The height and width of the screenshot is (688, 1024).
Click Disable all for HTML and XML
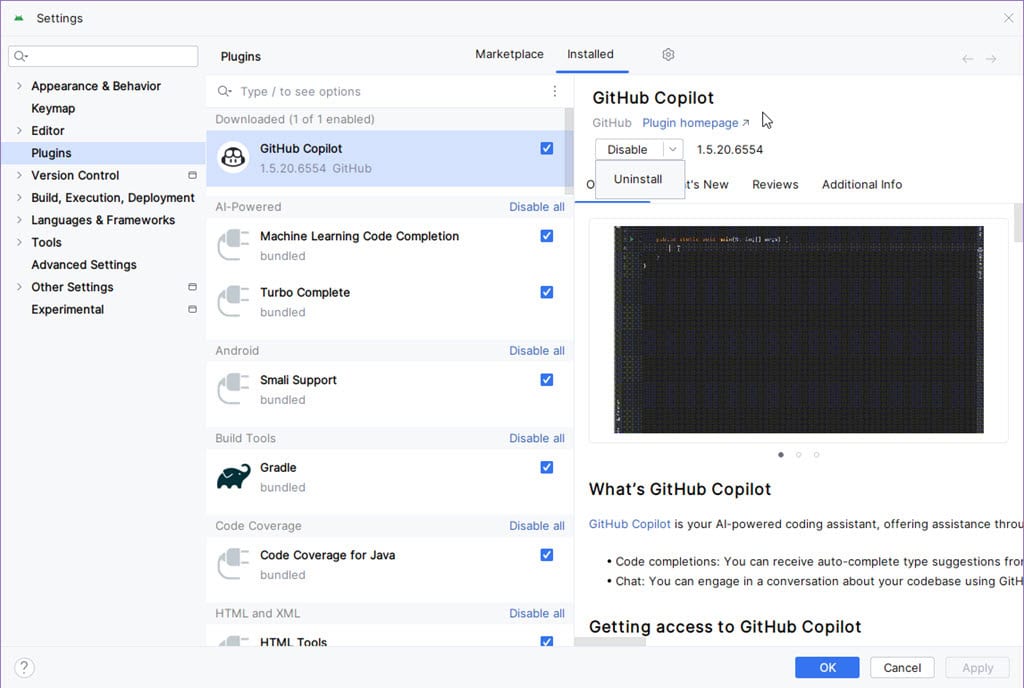pyautogui.click(x=537, y=613)
